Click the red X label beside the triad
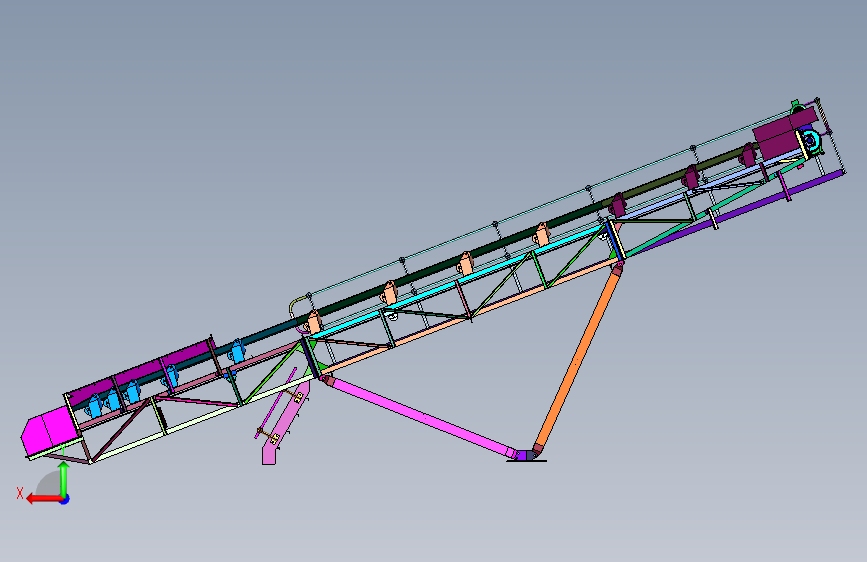867x562 pixels. 20,493
